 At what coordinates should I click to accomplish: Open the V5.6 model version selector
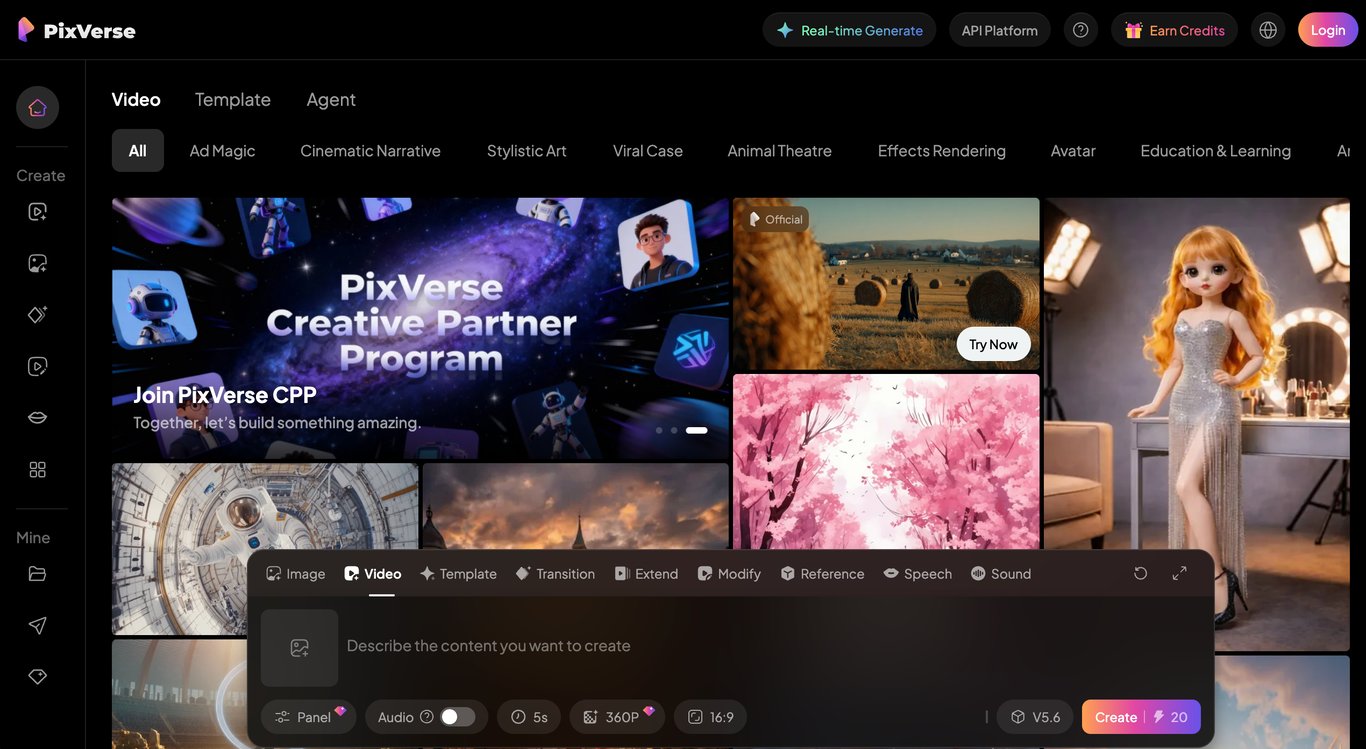pyautogui.click(x=1034, y=716)
